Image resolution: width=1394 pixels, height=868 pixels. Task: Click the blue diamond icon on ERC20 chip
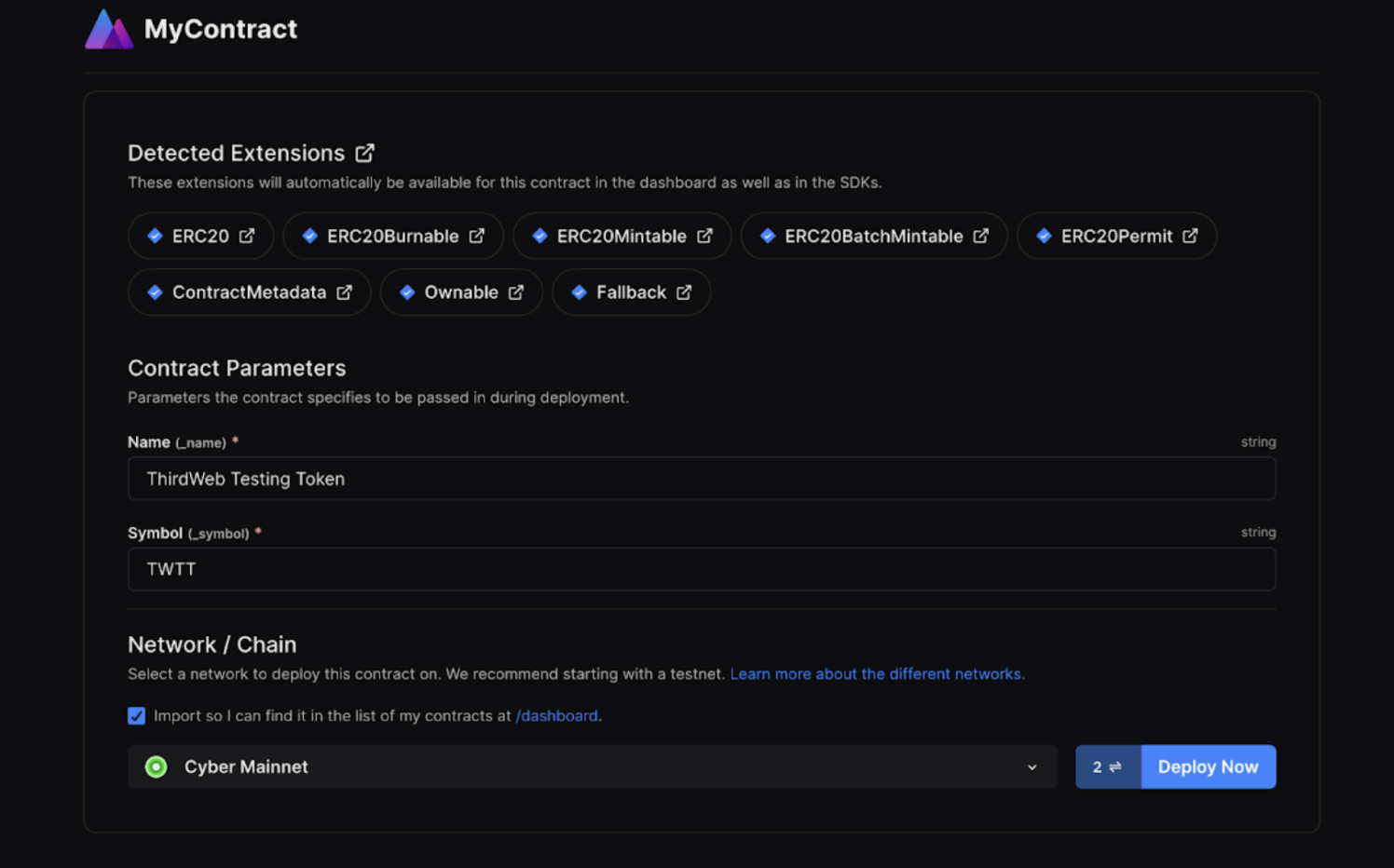[156, 237]
